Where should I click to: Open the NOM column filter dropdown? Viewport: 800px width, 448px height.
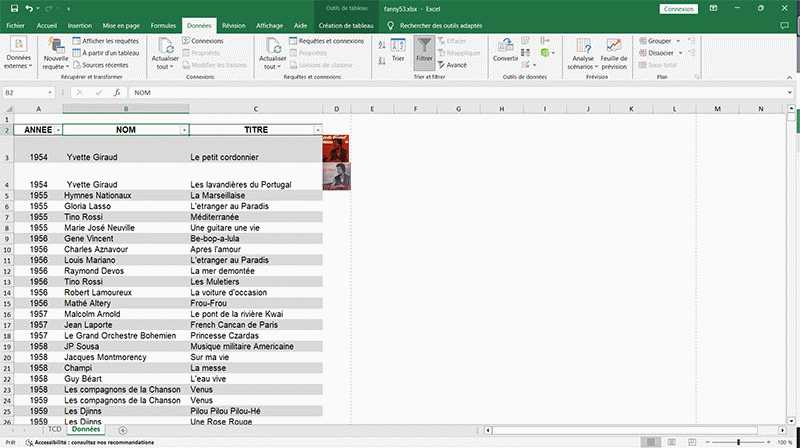(x=184, y=130)
